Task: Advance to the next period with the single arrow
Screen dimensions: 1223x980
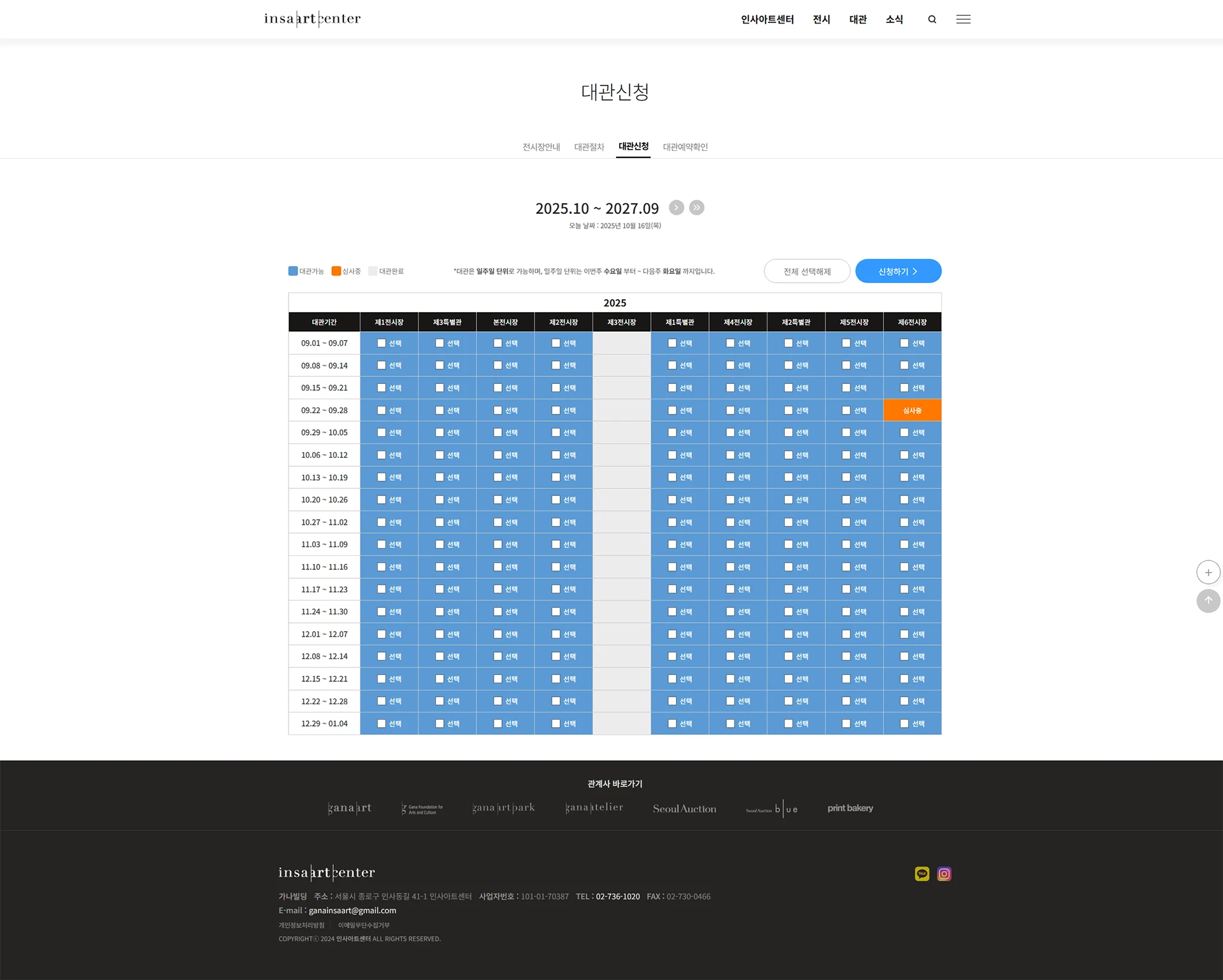Action: (x=676, y=208)
